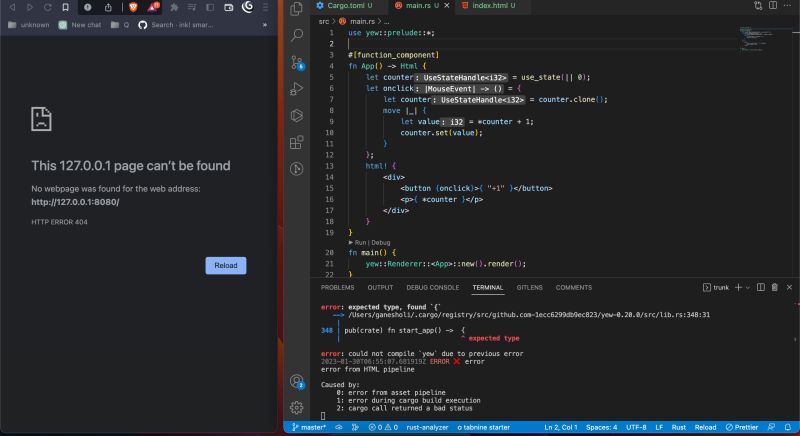
Task: Change indentation via Spaces: 4
Action: [x=602, y=427]
